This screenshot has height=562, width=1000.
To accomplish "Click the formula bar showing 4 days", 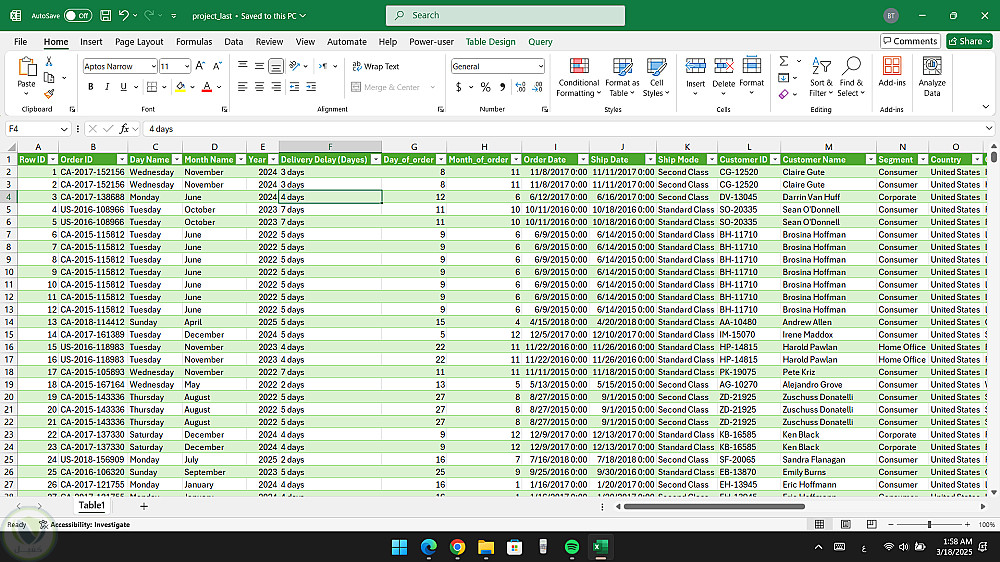I will click(564, 129).
